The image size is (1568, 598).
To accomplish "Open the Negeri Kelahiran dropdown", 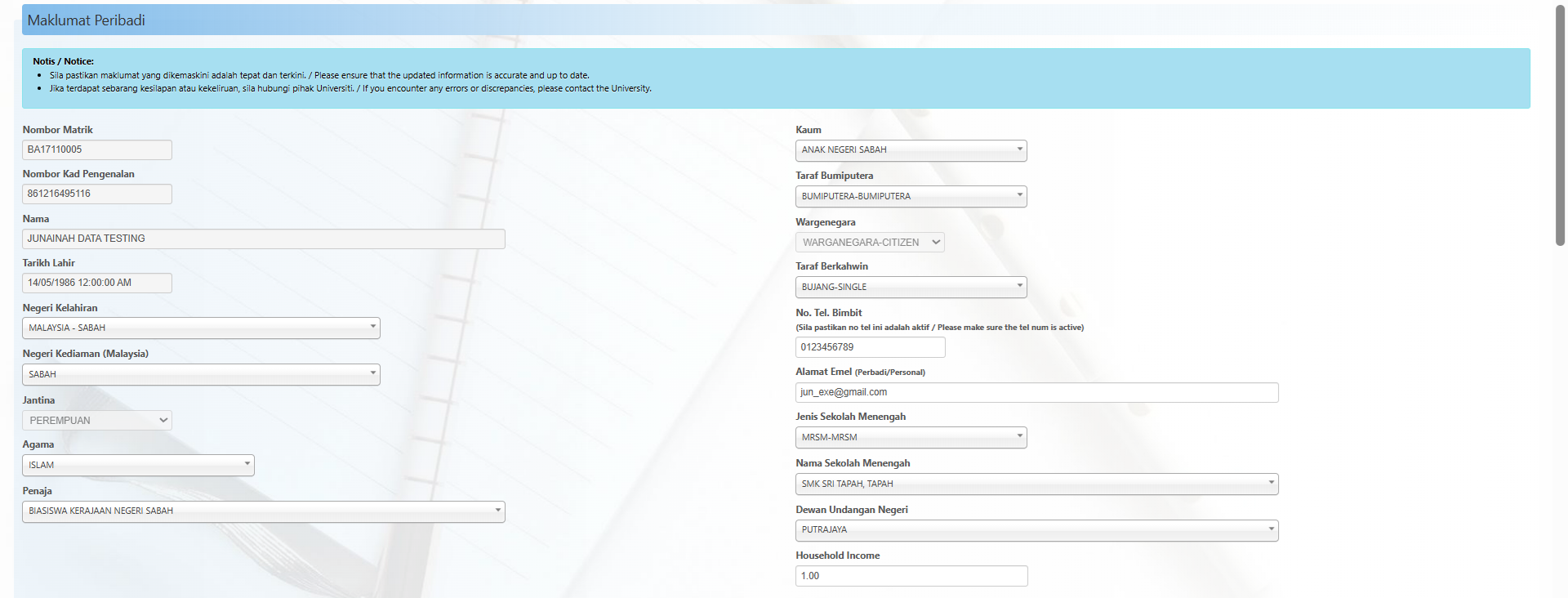I will 201,328.
